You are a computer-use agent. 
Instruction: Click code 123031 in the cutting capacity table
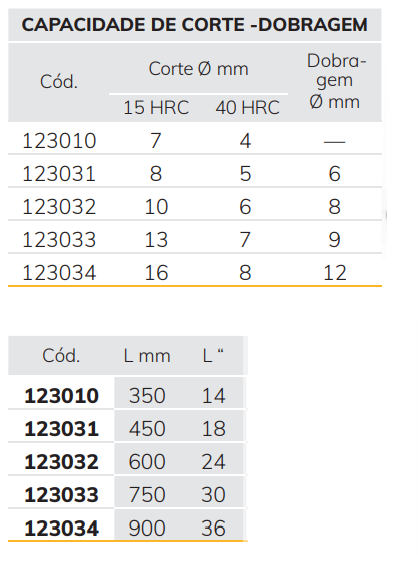(59, 174)
